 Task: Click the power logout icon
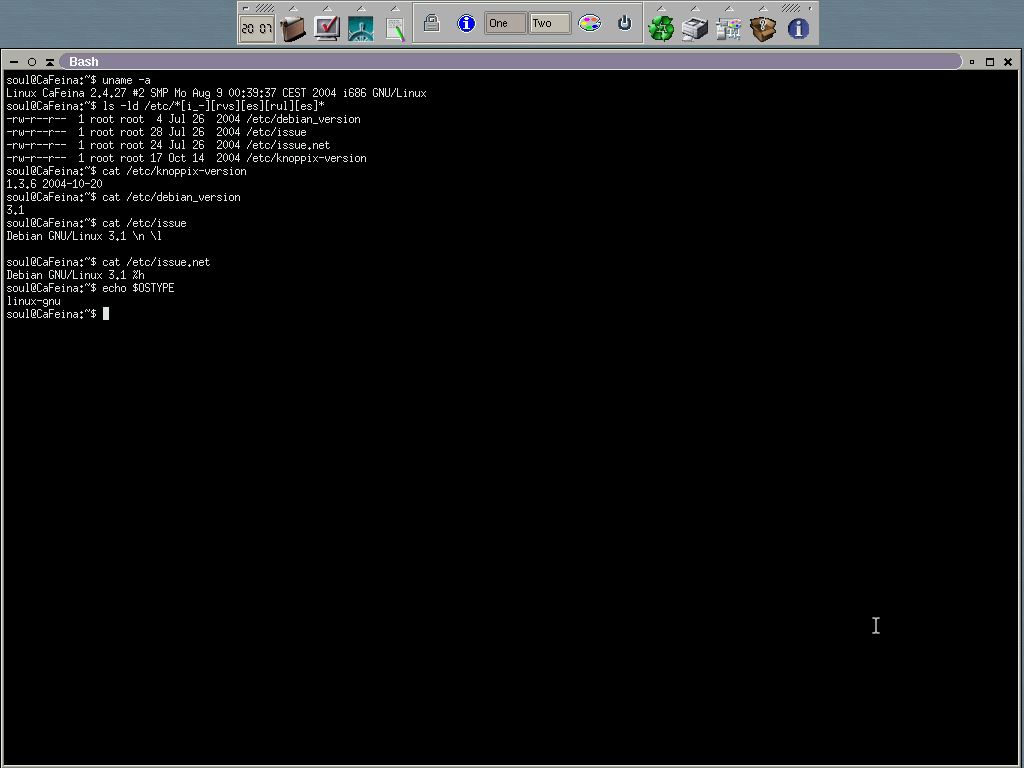click(x=625, y=24)
